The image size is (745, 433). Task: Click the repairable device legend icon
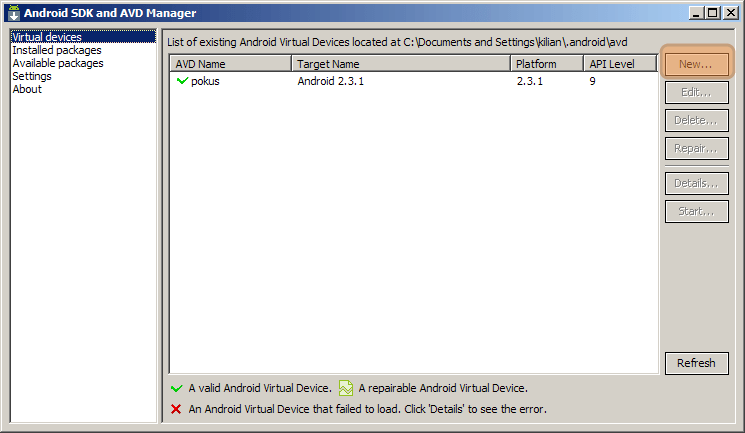pyautogui.click(x=346, y=388)
